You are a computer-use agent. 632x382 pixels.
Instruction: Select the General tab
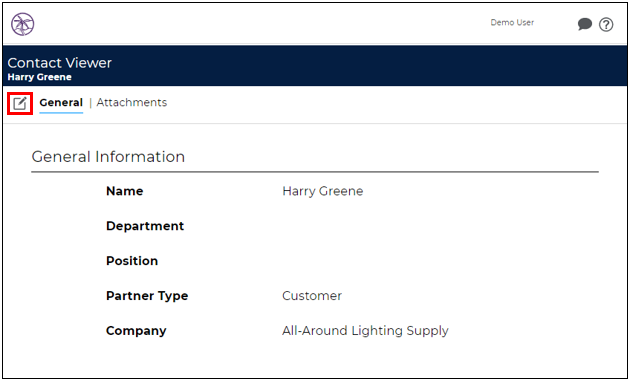click(x=61, y=102)
